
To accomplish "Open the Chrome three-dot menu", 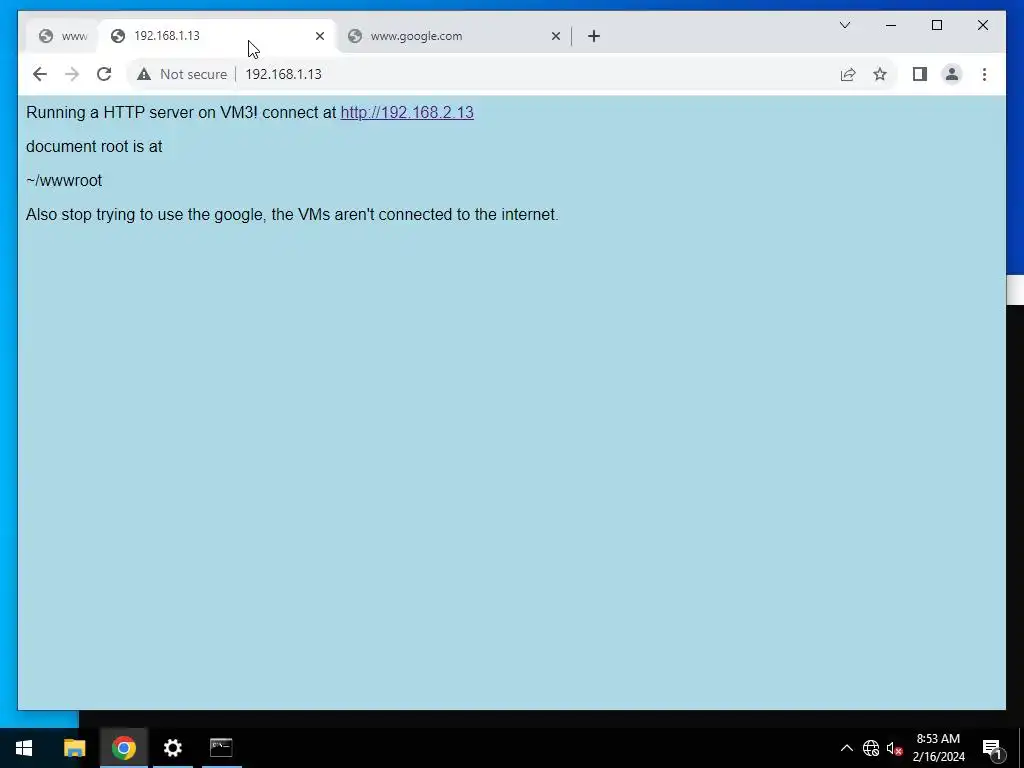I will point(984,74).
